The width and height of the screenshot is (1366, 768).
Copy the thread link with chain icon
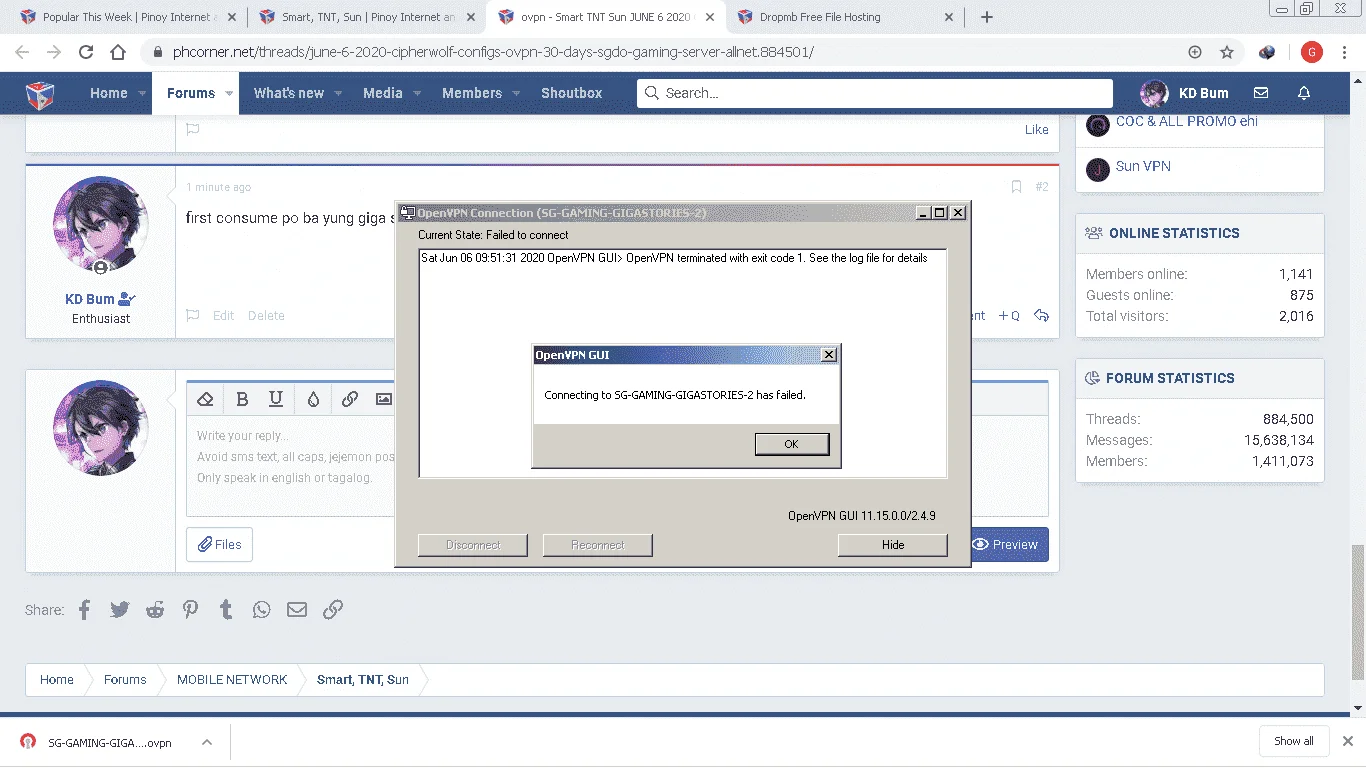point(333,610)
